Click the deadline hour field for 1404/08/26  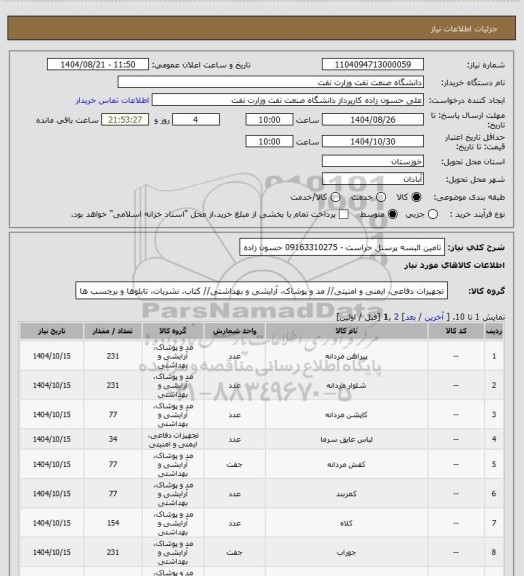pyautogui.click(x=269, y=120)
